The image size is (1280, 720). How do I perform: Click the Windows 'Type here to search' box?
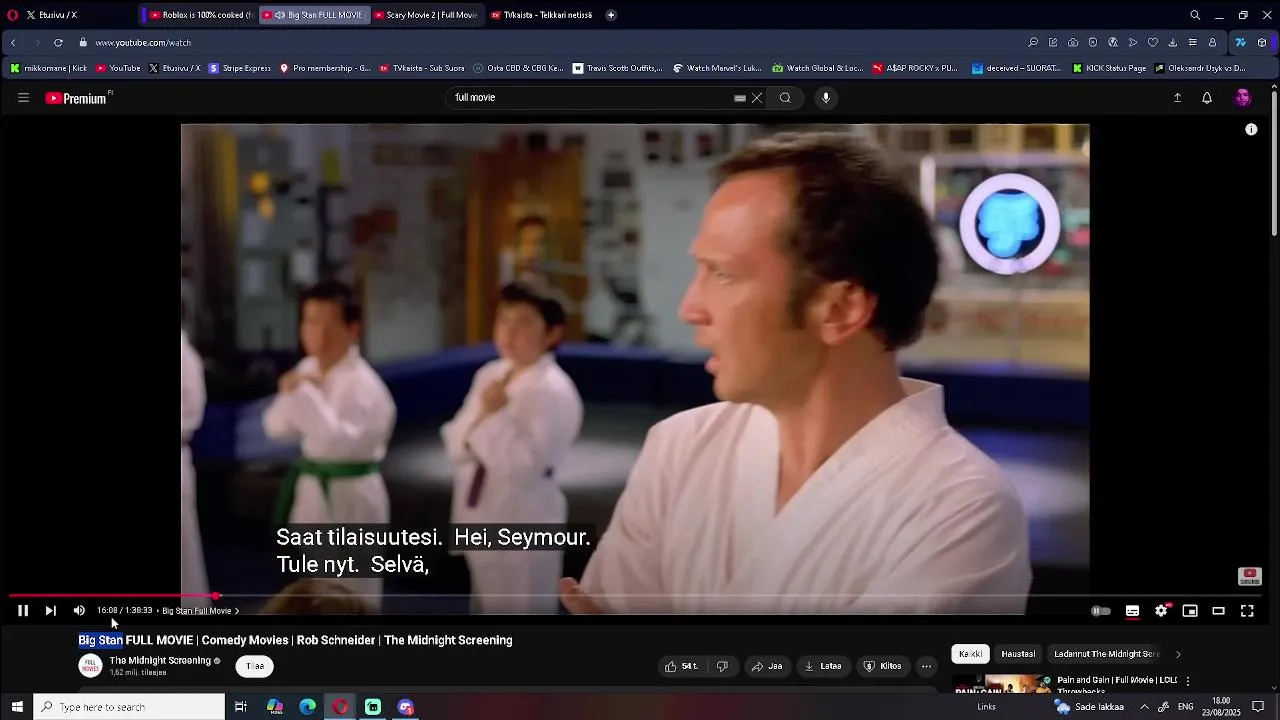pos(130,707)
